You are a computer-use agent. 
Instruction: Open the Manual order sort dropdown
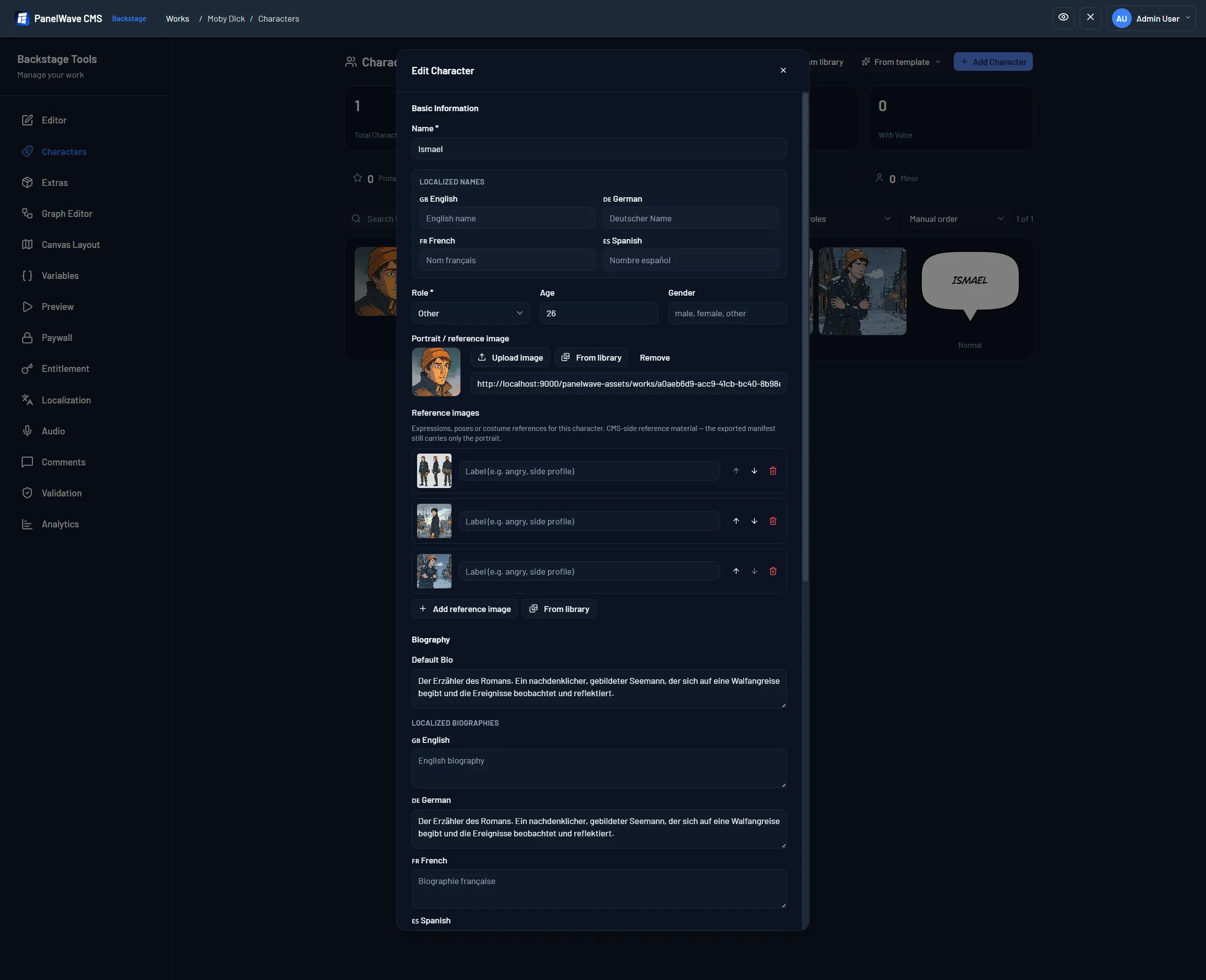pos(956,219)
